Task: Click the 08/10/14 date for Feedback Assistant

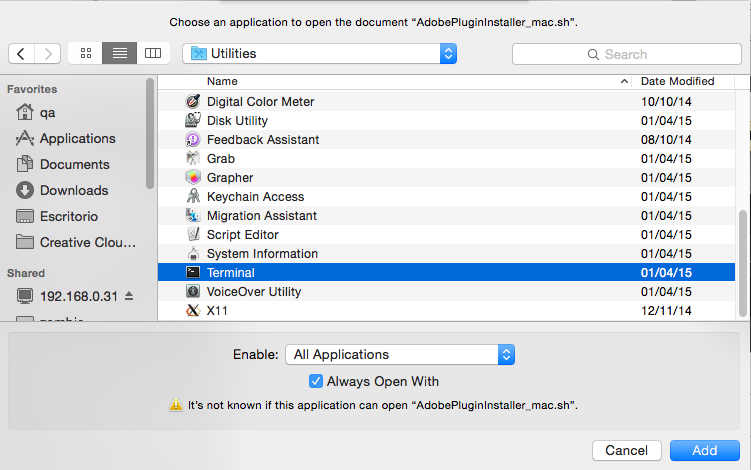Action: click(666, 139)
